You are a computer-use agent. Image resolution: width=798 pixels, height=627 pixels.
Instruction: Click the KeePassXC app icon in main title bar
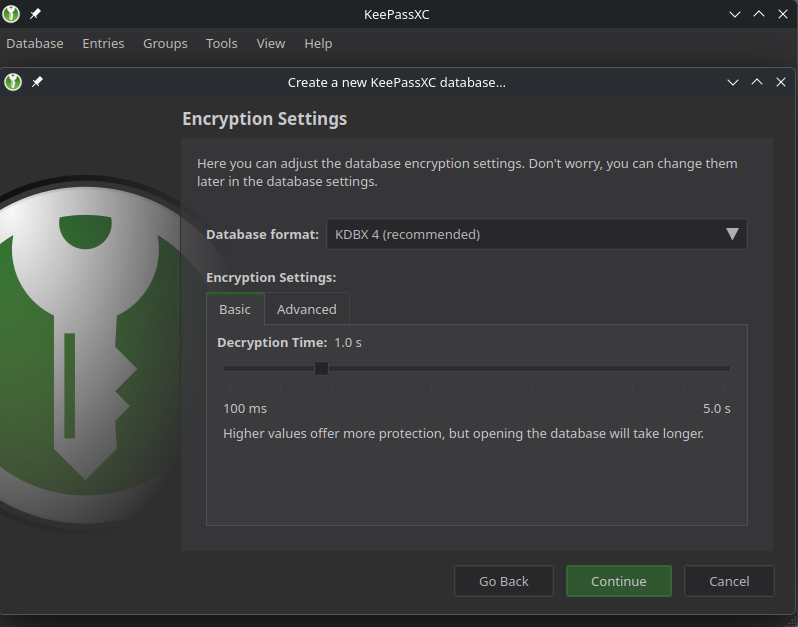point(11,14)
